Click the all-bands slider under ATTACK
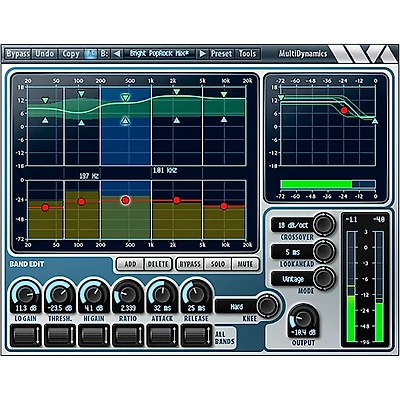The image size is (400, 400). click(162, 335)
